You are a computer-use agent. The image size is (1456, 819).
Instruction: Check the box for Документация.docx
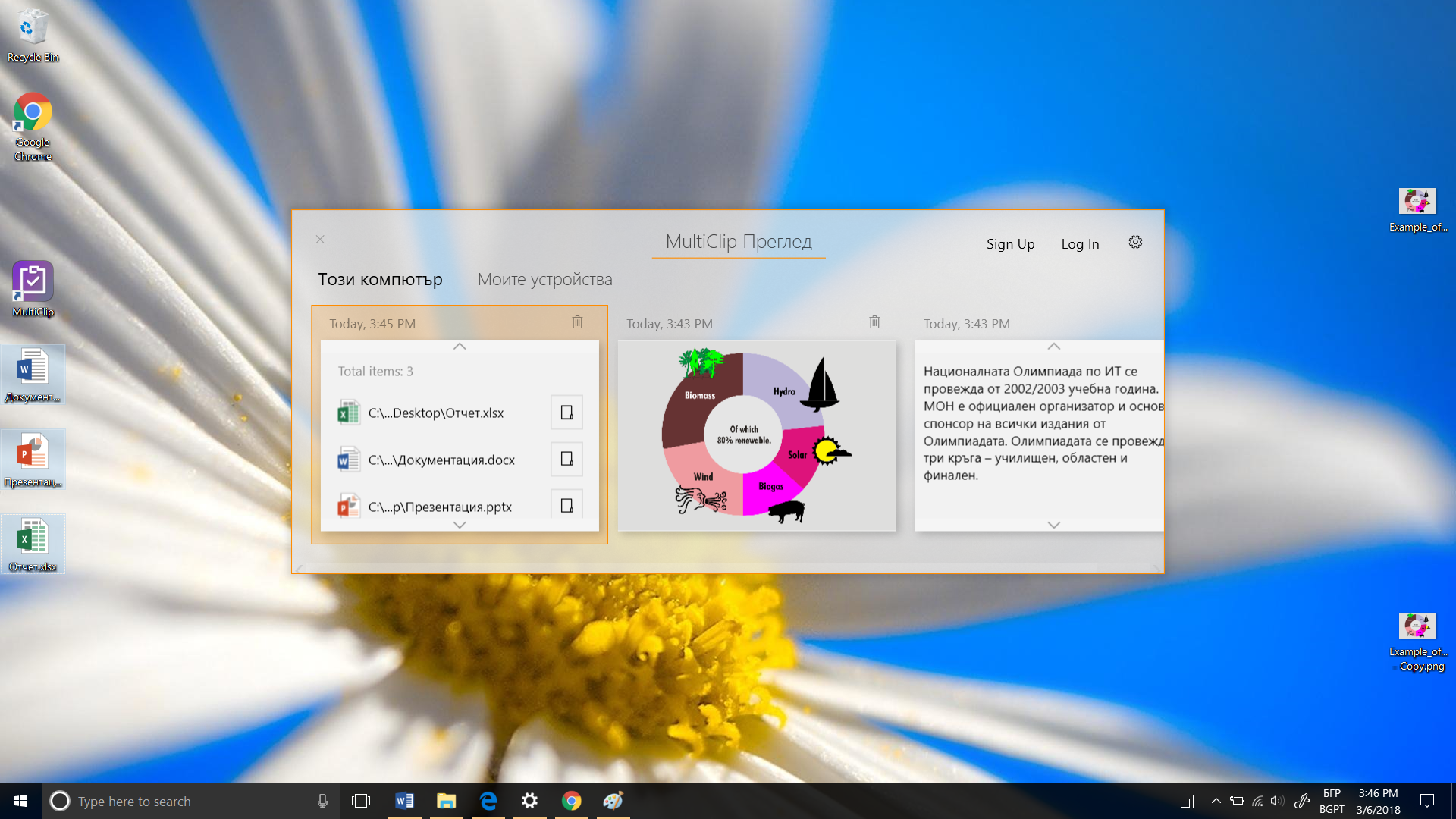tap(566, 460)
